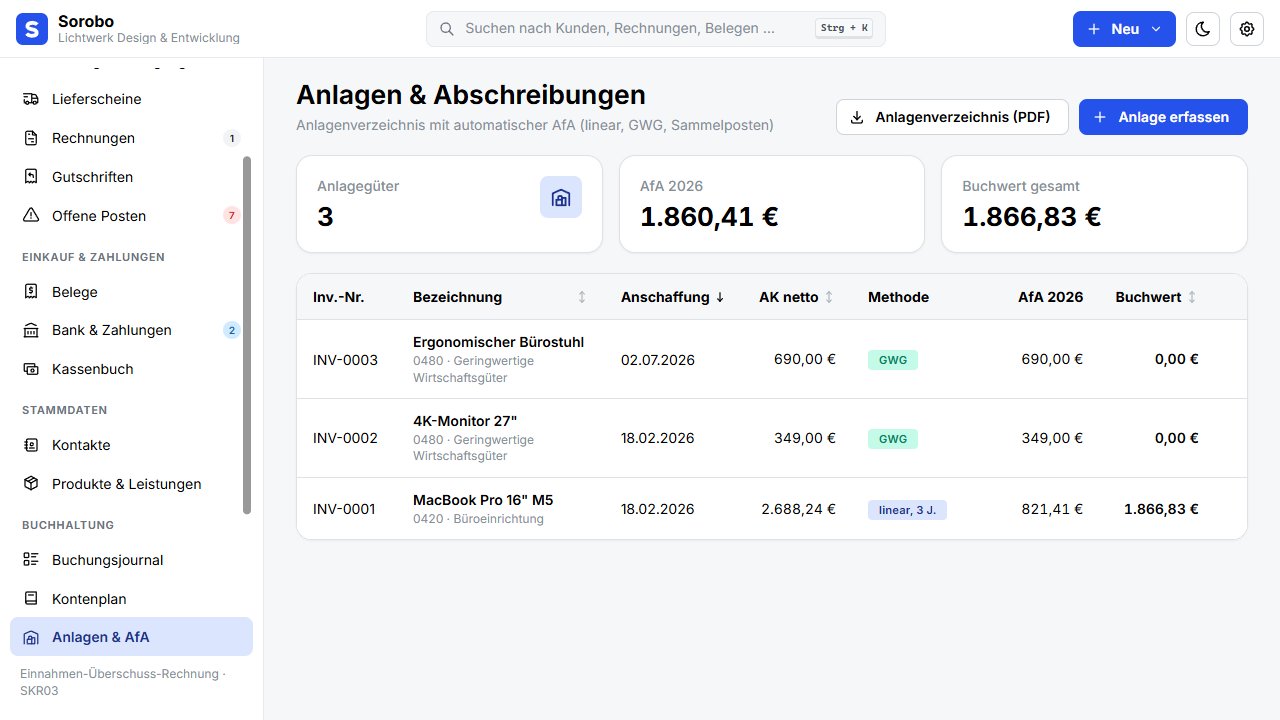Image resolution: width=1280 pixels, height=720 pixels.
Task: Click the GWG badge in INV-0002 row
Action: 893,439
